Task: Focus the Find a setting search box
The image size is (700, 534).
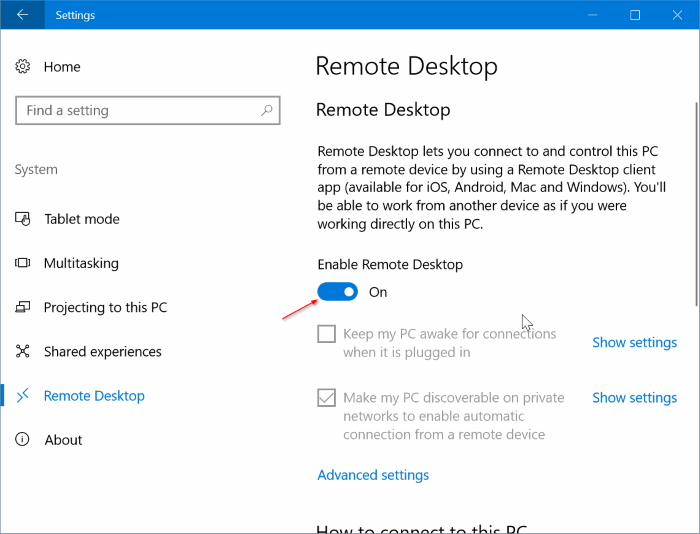Action: 147,110
